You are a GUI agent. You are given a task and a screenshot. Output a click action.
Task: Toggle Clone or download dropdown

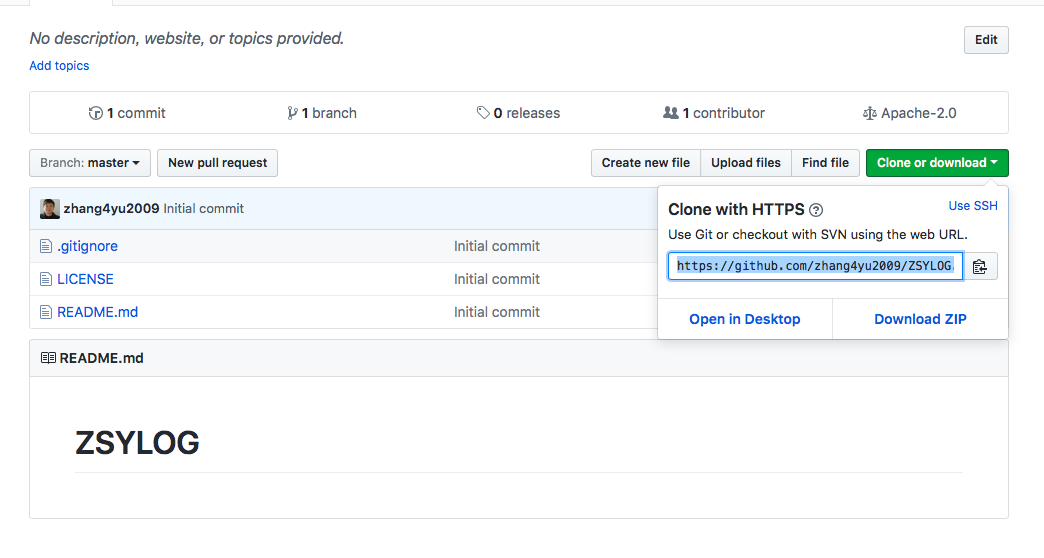[937, 163]
